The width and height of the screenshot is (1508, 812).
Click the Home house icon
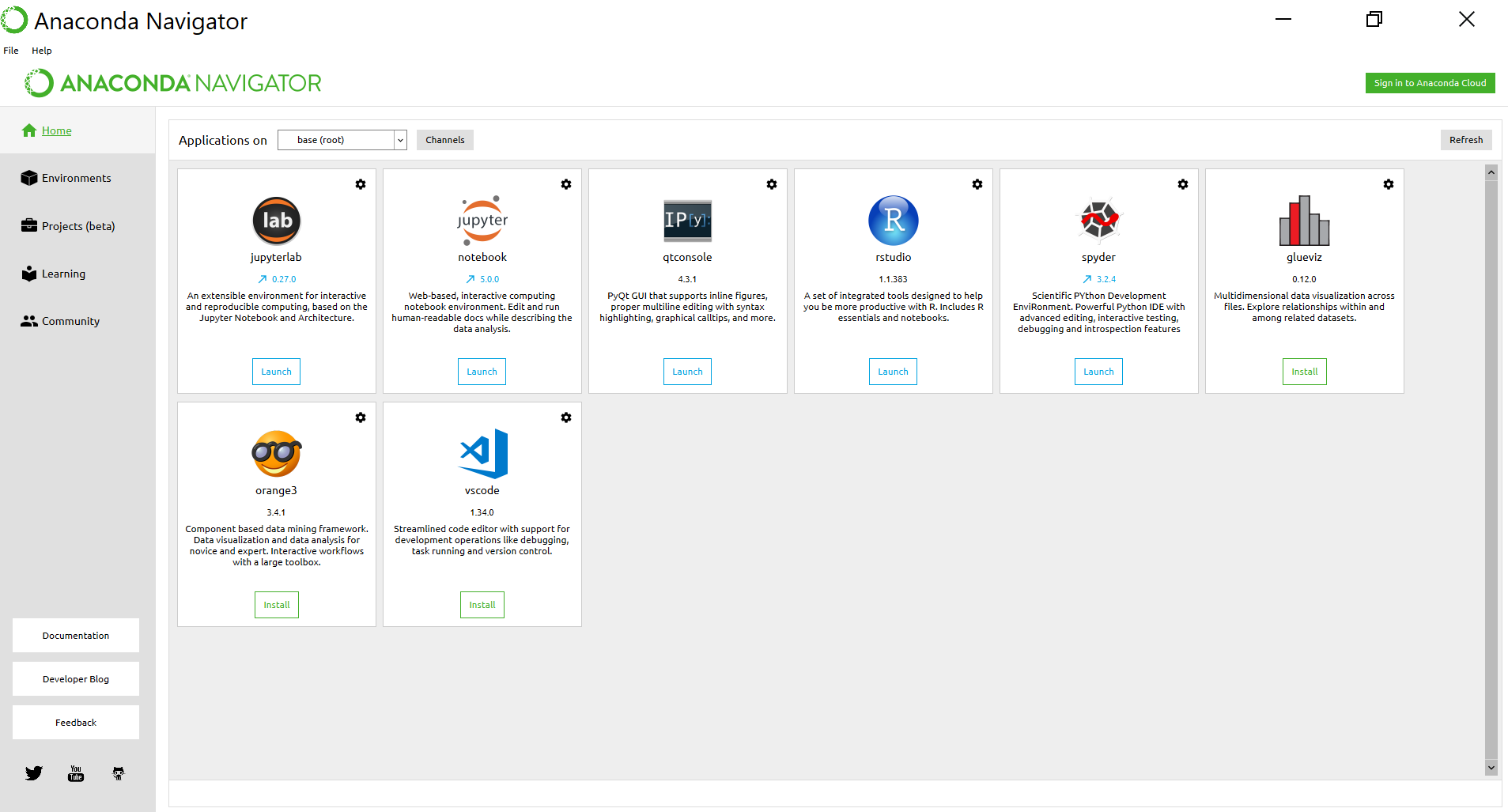click(x=29, y=130)
